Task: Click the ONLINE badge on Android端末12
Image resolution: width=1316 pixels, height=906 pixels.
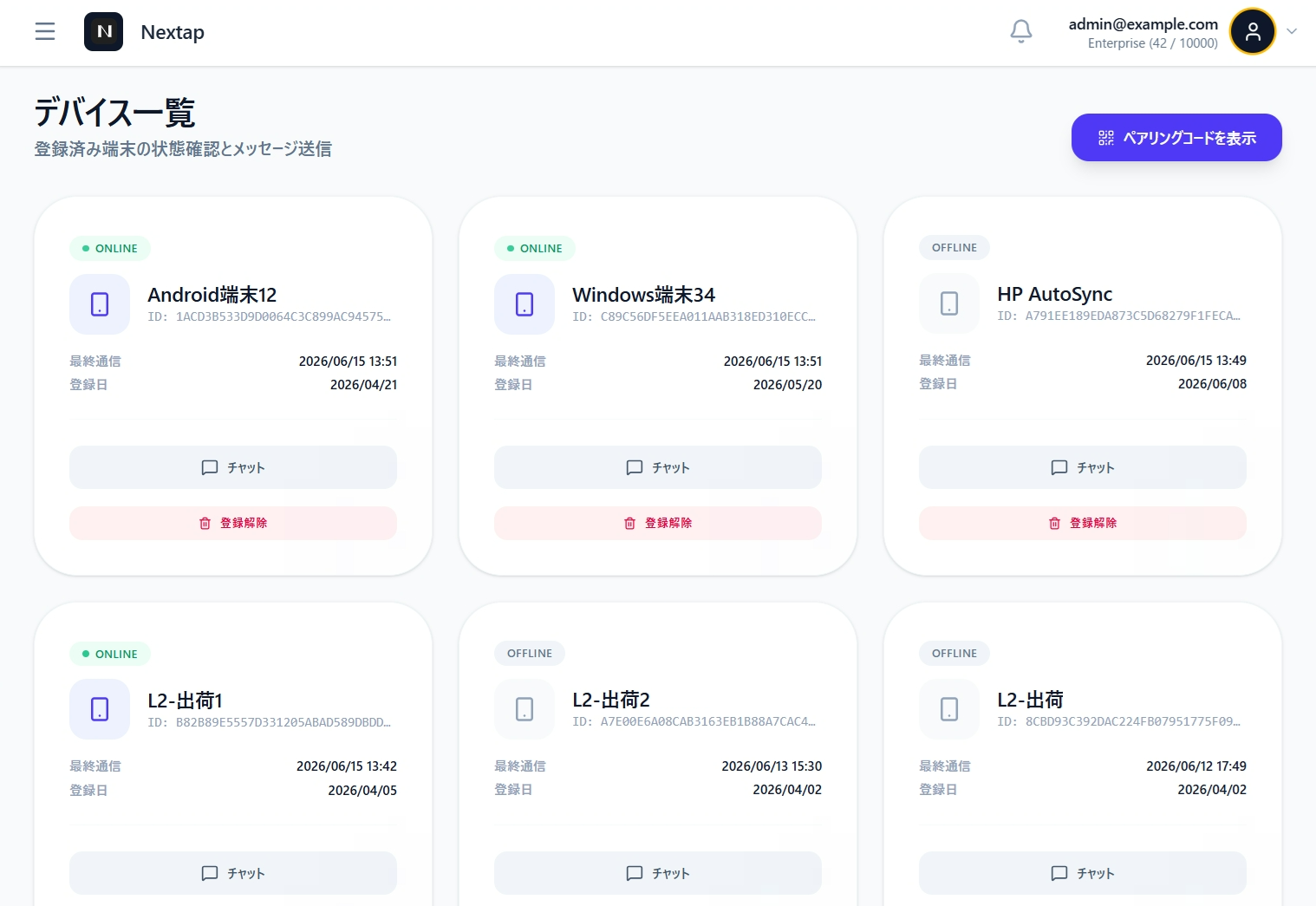Action: tap(110, 248)
